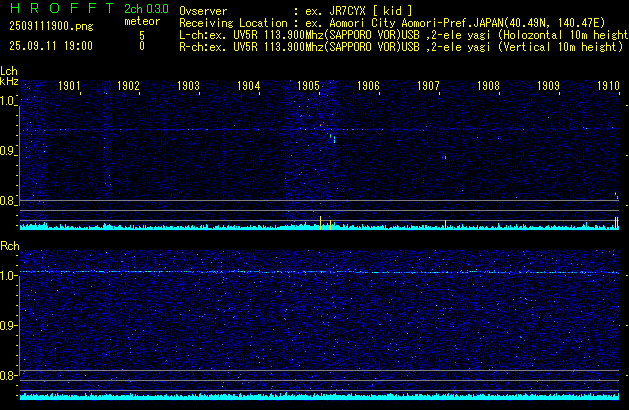Click the Lch 1.0 kHz axis label

(8, 101)
